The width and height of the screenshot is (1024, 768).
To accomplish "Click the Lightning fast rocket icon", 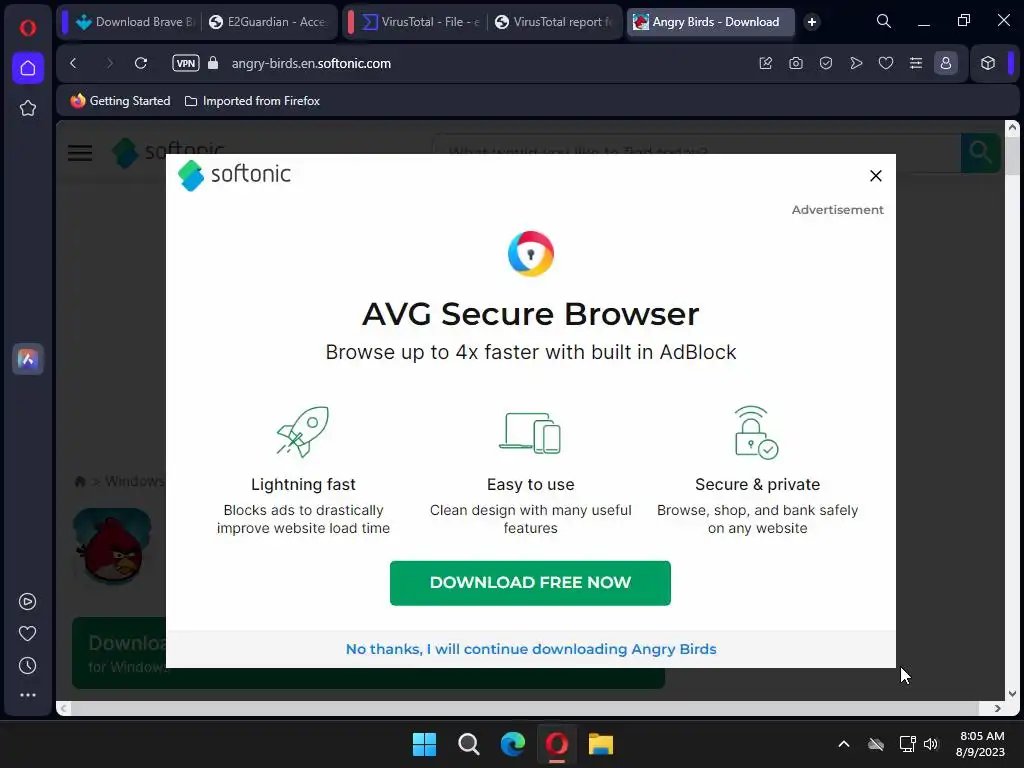I will pos(303,432).
